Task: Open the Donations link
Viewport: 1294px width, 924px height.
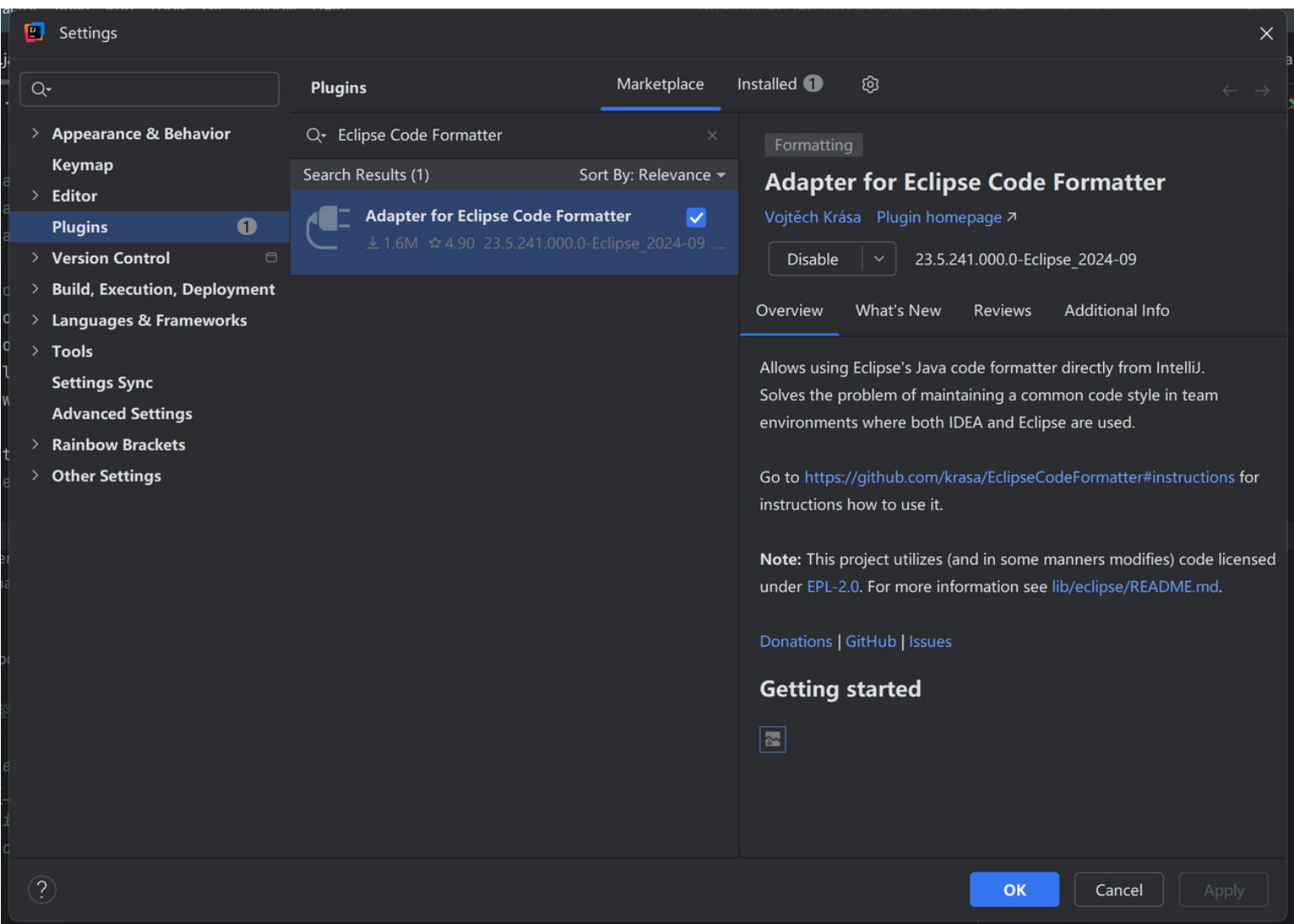Action: (796, 641)
